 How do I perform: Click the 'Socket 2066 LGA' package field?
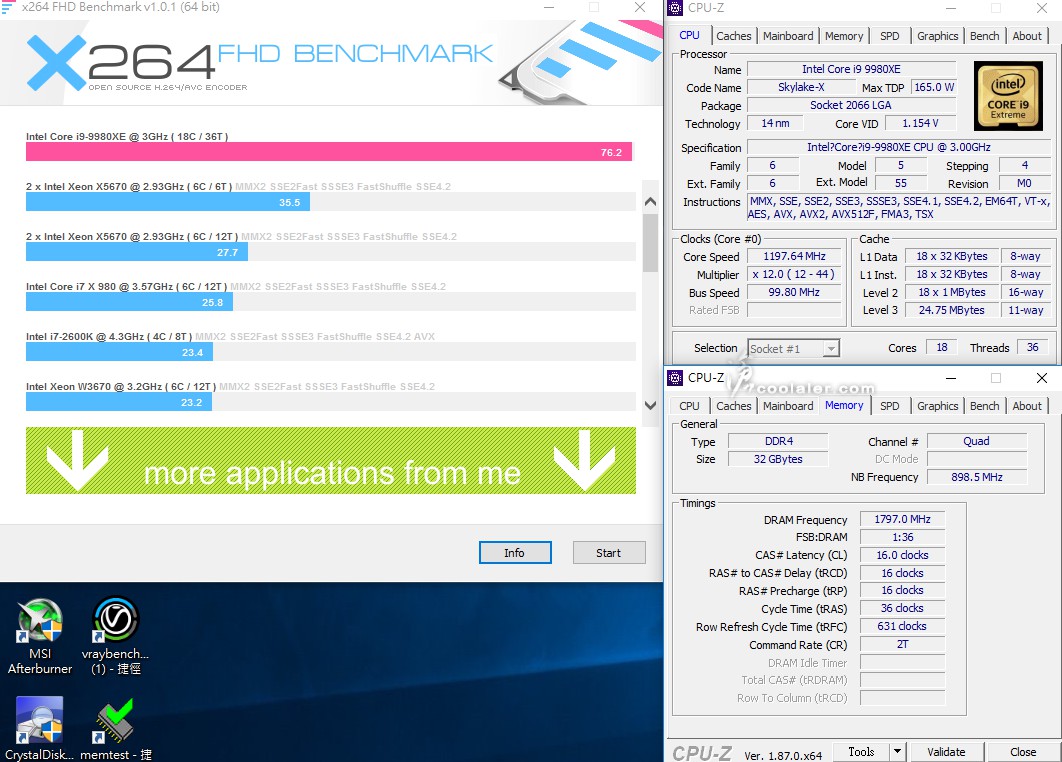coord(851,106)
